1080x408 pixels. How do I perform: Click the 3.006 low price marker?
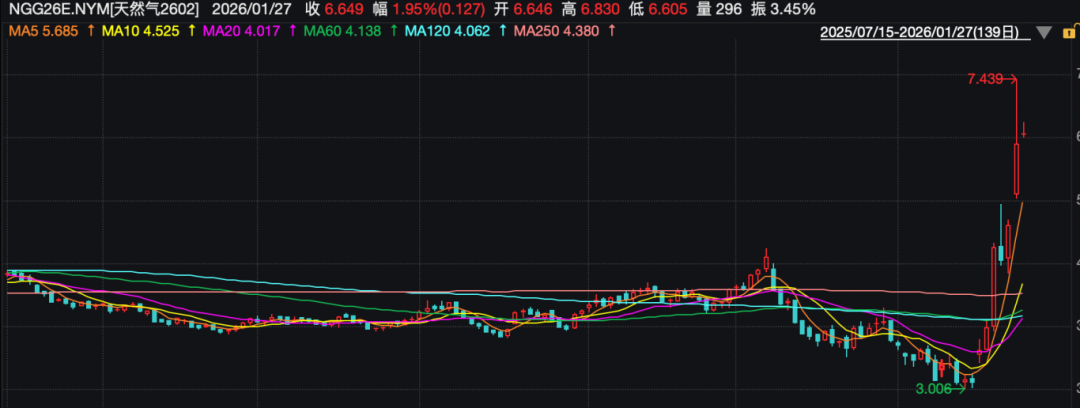935,389
